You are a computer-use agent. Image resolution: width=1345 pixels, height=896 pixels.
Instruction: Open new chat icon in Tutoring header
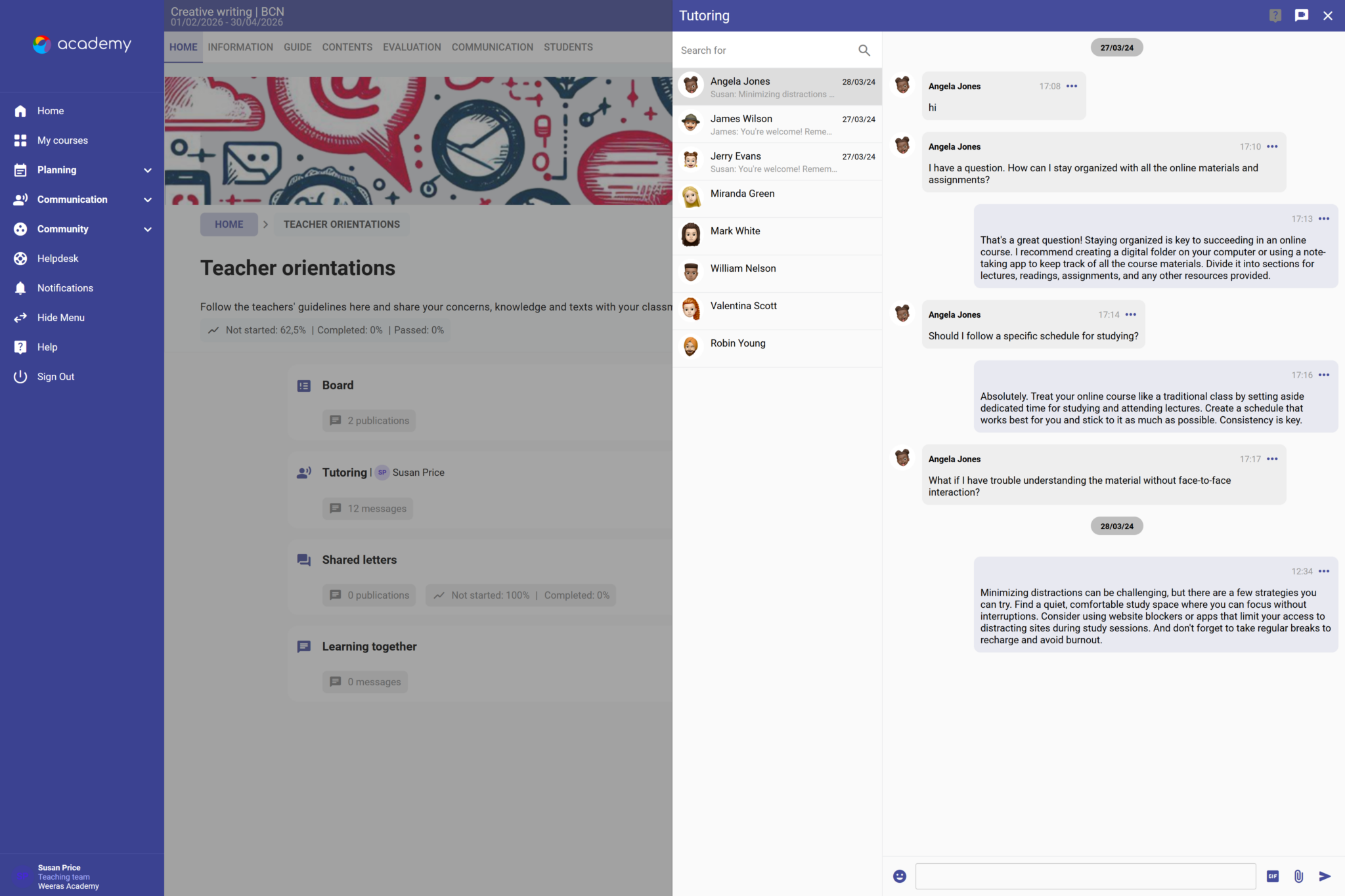pyautogui.click(x=1301, y=16)
